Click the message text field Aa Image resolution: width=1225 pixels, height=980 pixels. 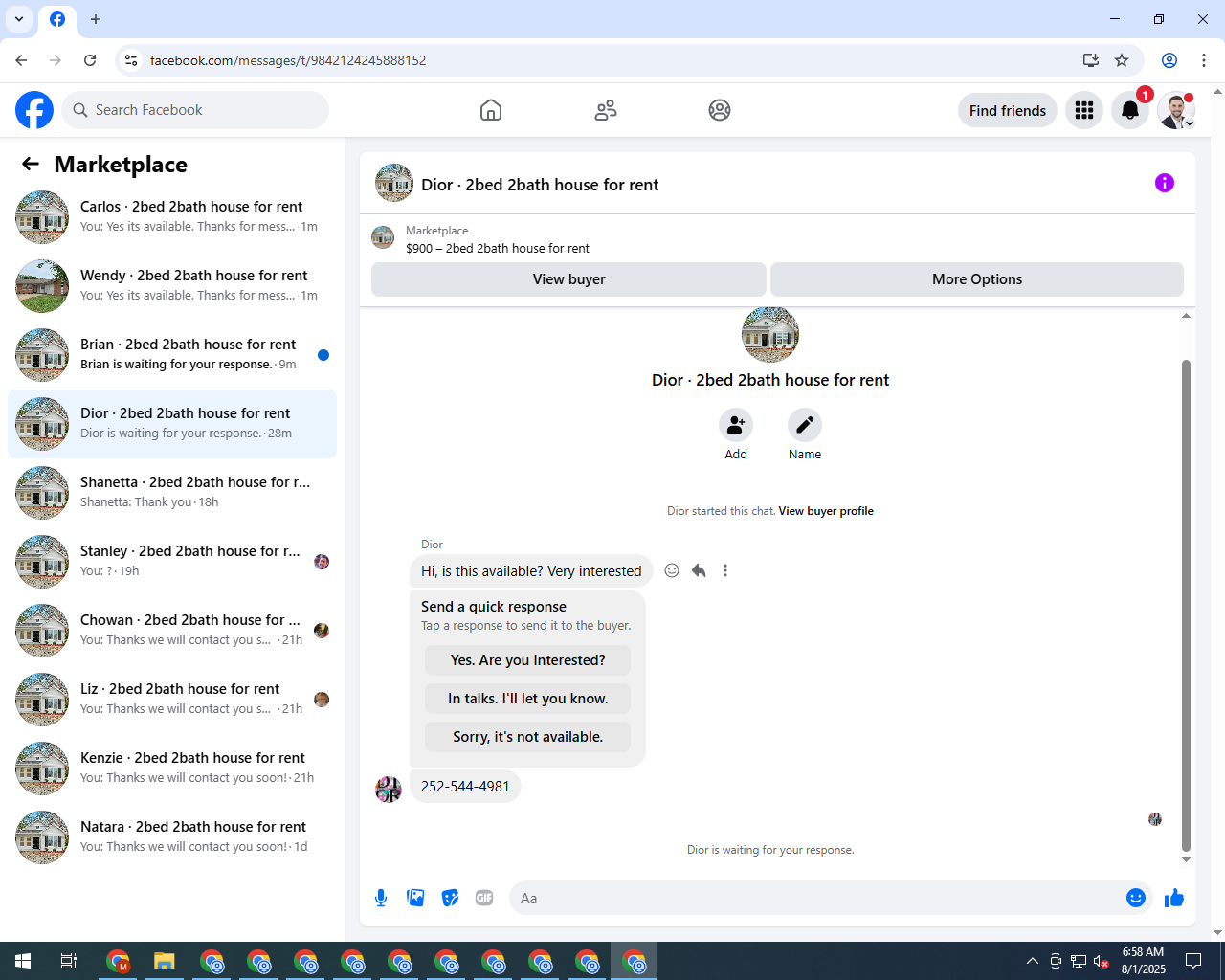pyautogui.click(x=818, y=898)
